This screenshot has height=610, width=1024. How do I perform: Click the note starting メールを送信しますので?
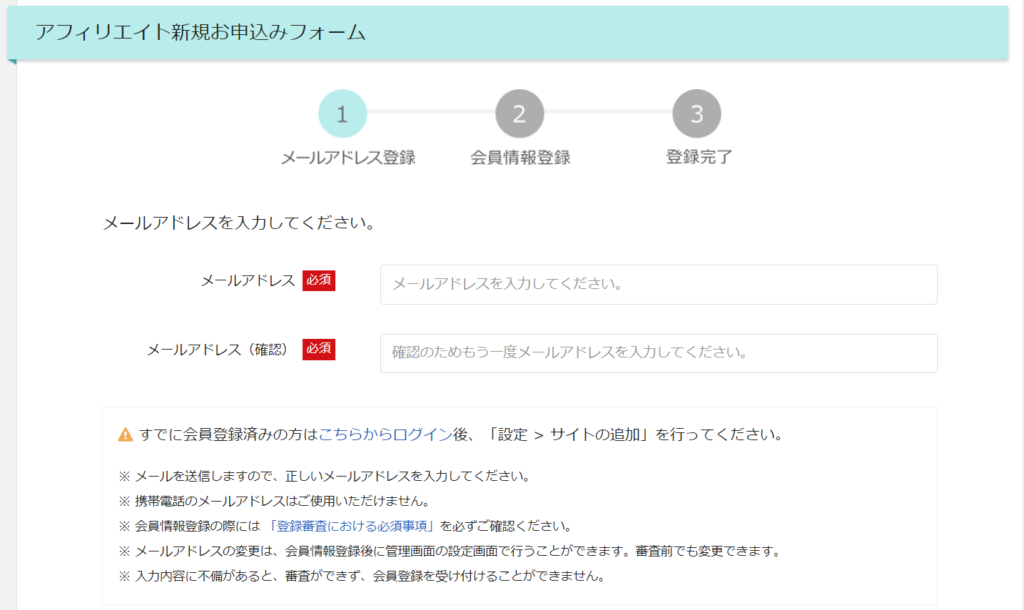point(325,477)
